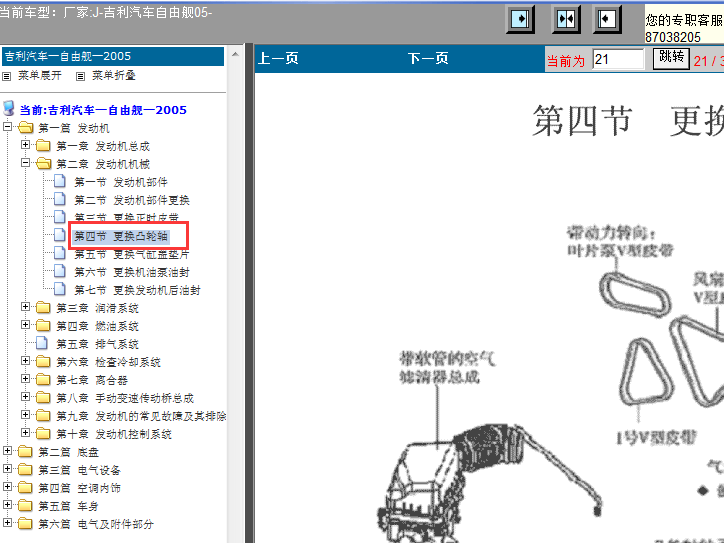Screen dimensions: 724x543
Task: Open 第二节 发动机部件更换 section
Action: coord(132,200)
